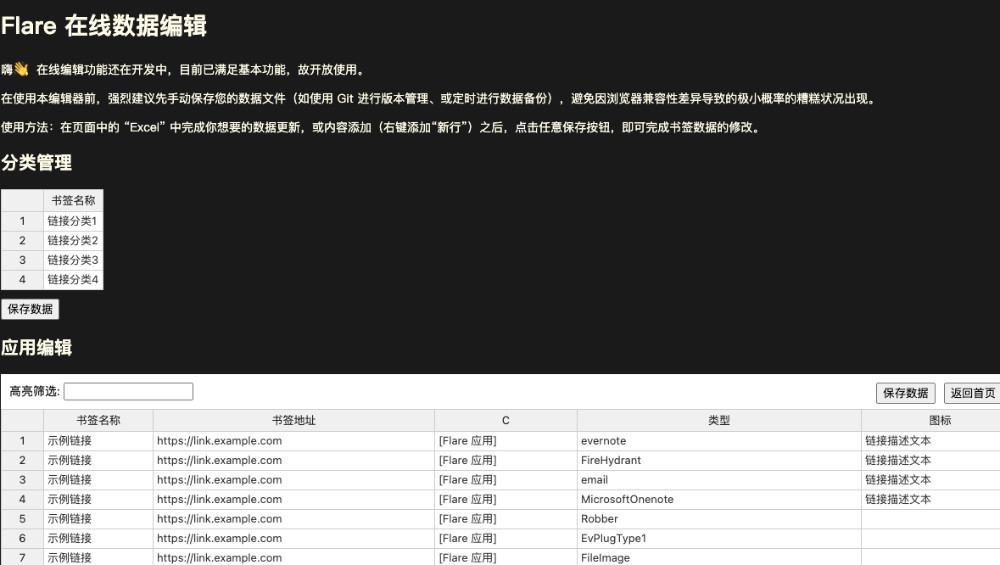Select the EvPlugType1 cell

[719, 538]
